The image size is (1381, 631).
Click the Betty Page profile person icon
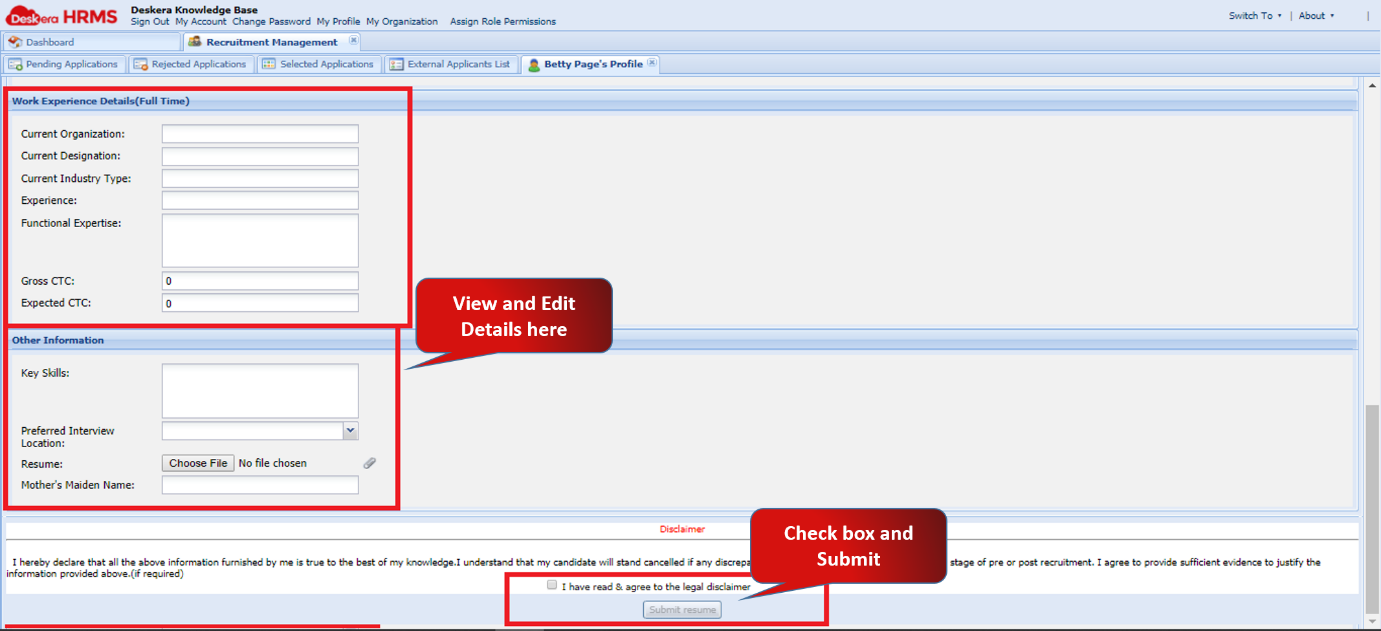click(x=534, y=62)
